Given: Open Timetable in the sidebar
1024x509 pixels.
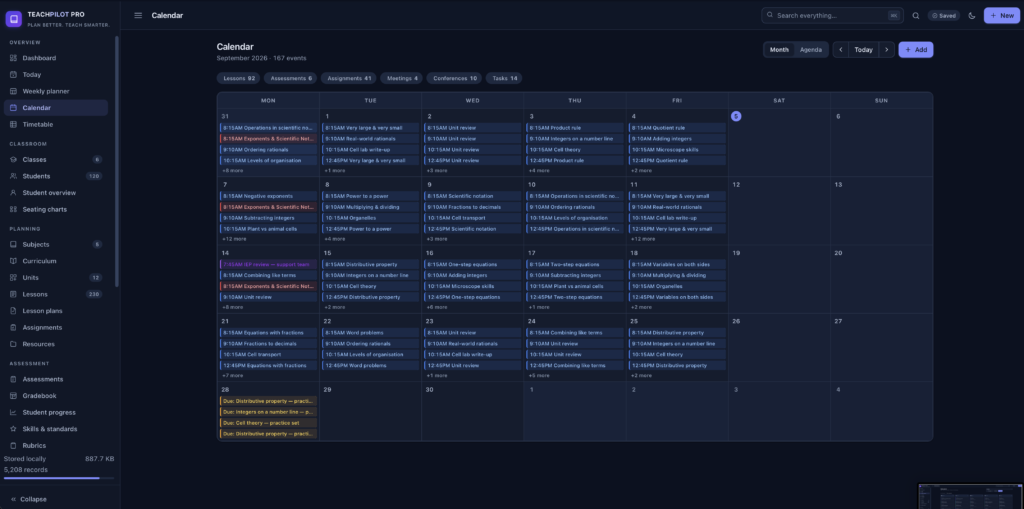Looking at the screenshot, I should coord(56,125).
